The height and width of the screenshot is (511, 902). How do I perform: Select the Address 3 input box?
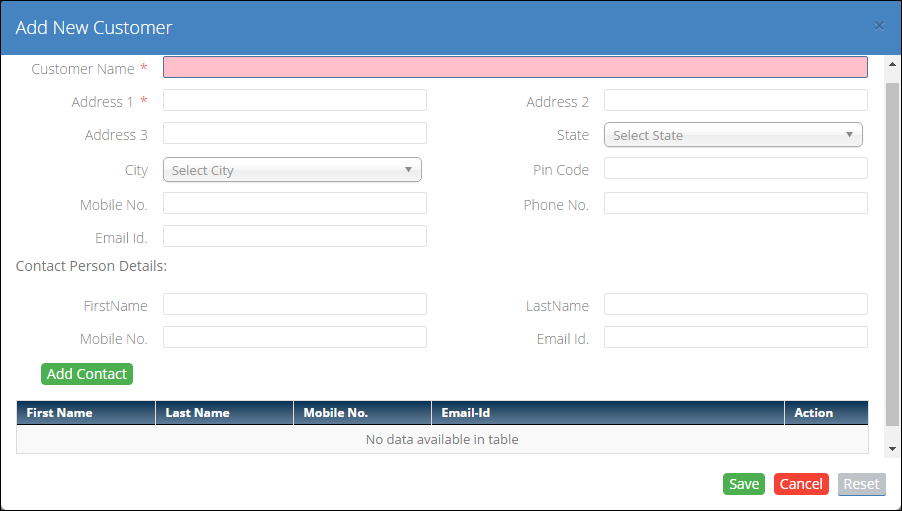pyautogui.click(x=295, y=133)
